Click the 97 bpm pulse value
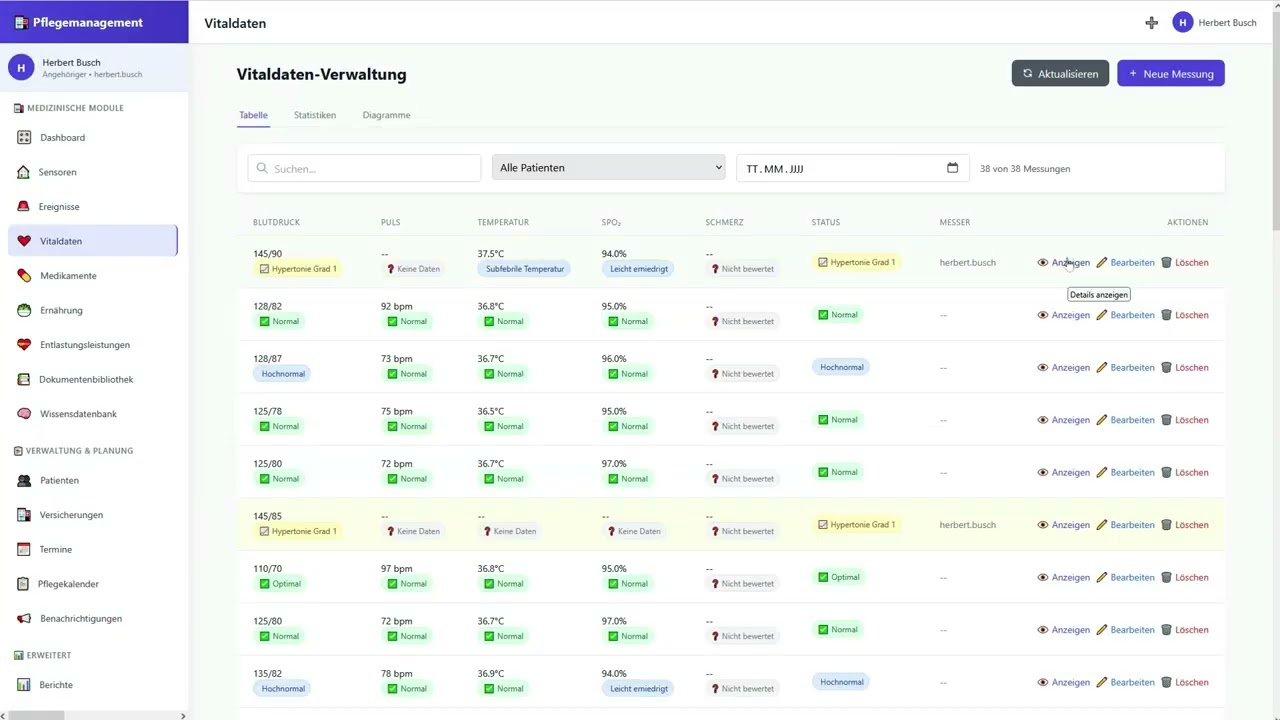Screen dimensions: 1280x720 click(x=396, y=569)
